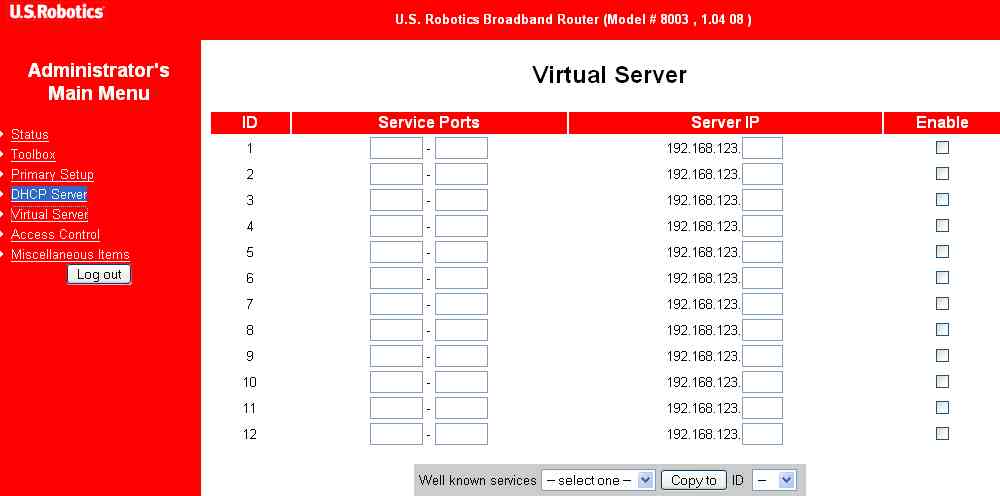The image size is (1000, 496).
Task: Open the ID number dropdown
Action: tap(774, 481)
